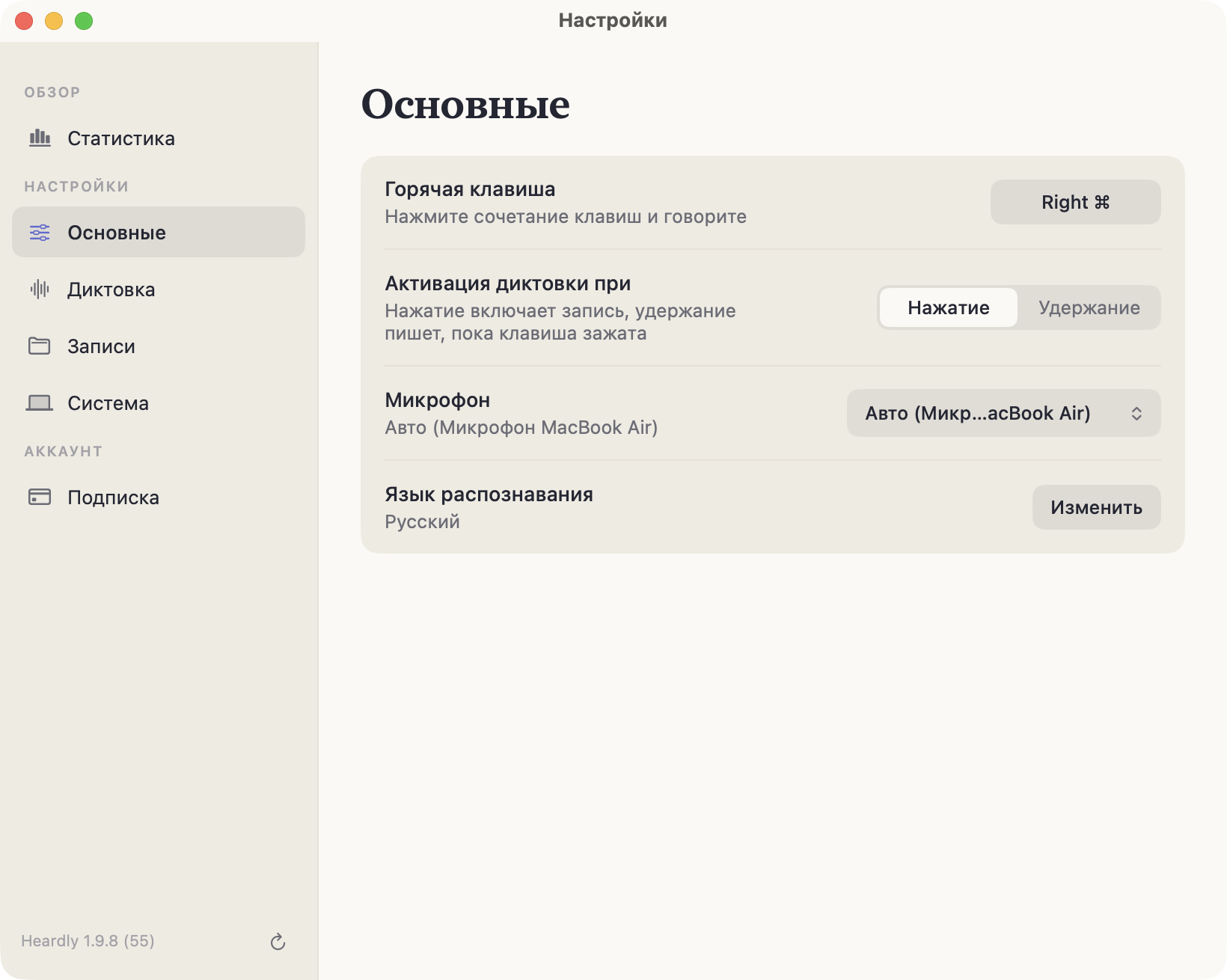Screen dimensions: 1227x980
Task: Click the Горячая клавиша label
Action: coord(470,189)
